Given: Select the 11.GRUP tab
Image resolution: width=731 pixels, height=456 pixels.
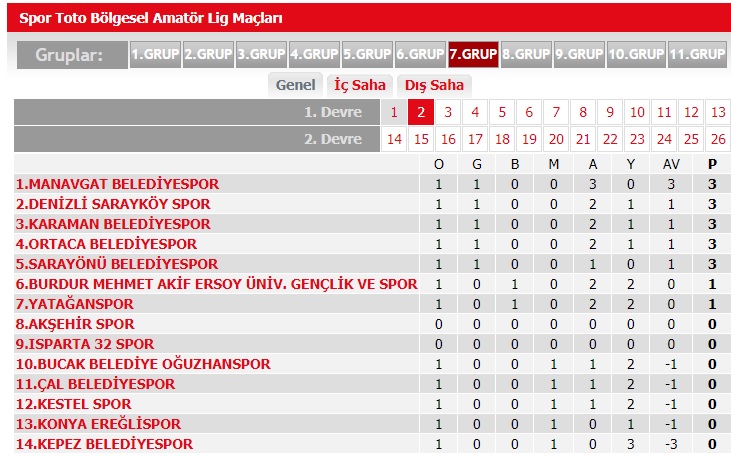Looking at the screenshot, I should click(x=695, y=54).
